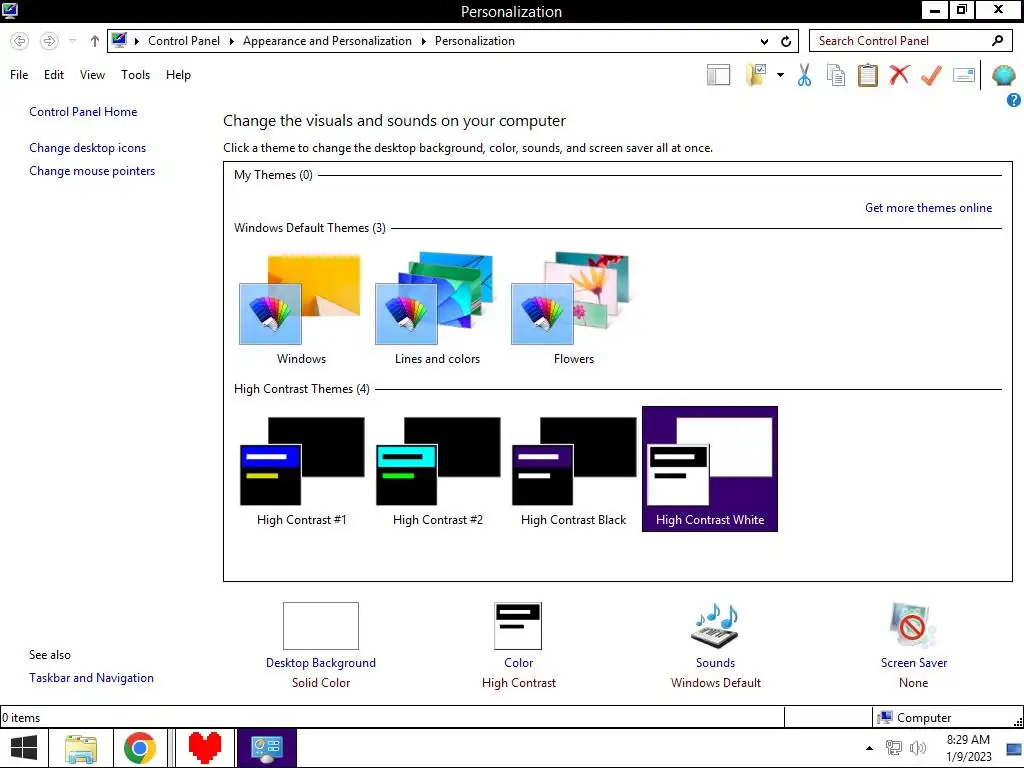Viewport: 1024px width, 768px height.
Task: Launch Google Chrome from the taskbar
Action: 140,748
